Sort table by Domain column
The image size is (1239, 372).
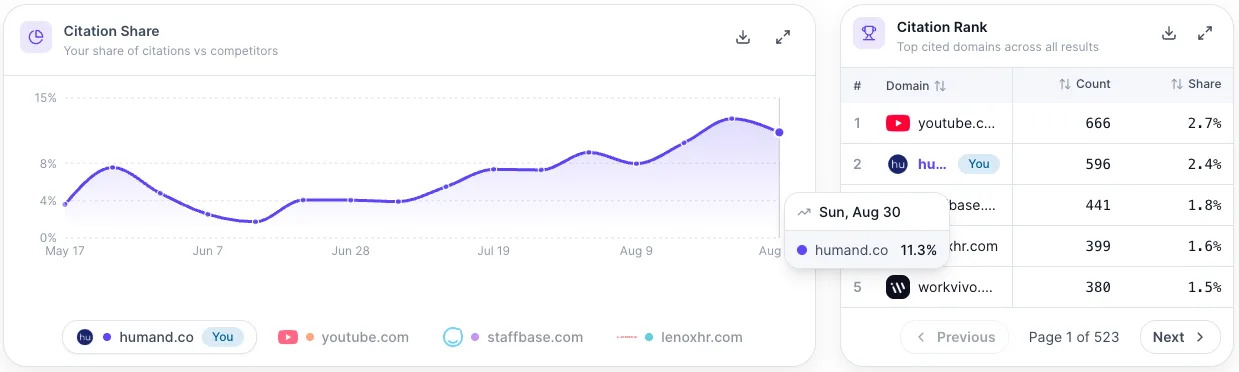[915, 85]
